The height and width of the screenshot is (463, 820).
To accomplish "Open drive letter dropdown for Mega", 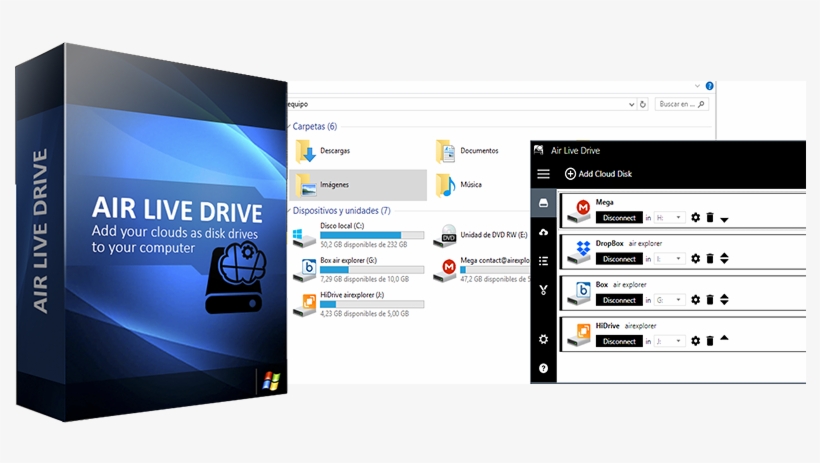I will (669, 218).
